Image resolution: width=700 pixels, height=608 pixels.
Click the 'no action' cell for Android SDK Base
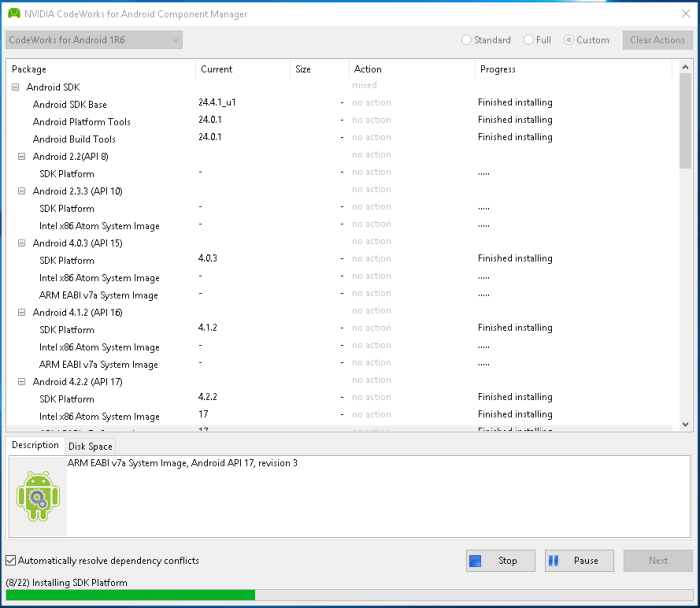[371, 103]
